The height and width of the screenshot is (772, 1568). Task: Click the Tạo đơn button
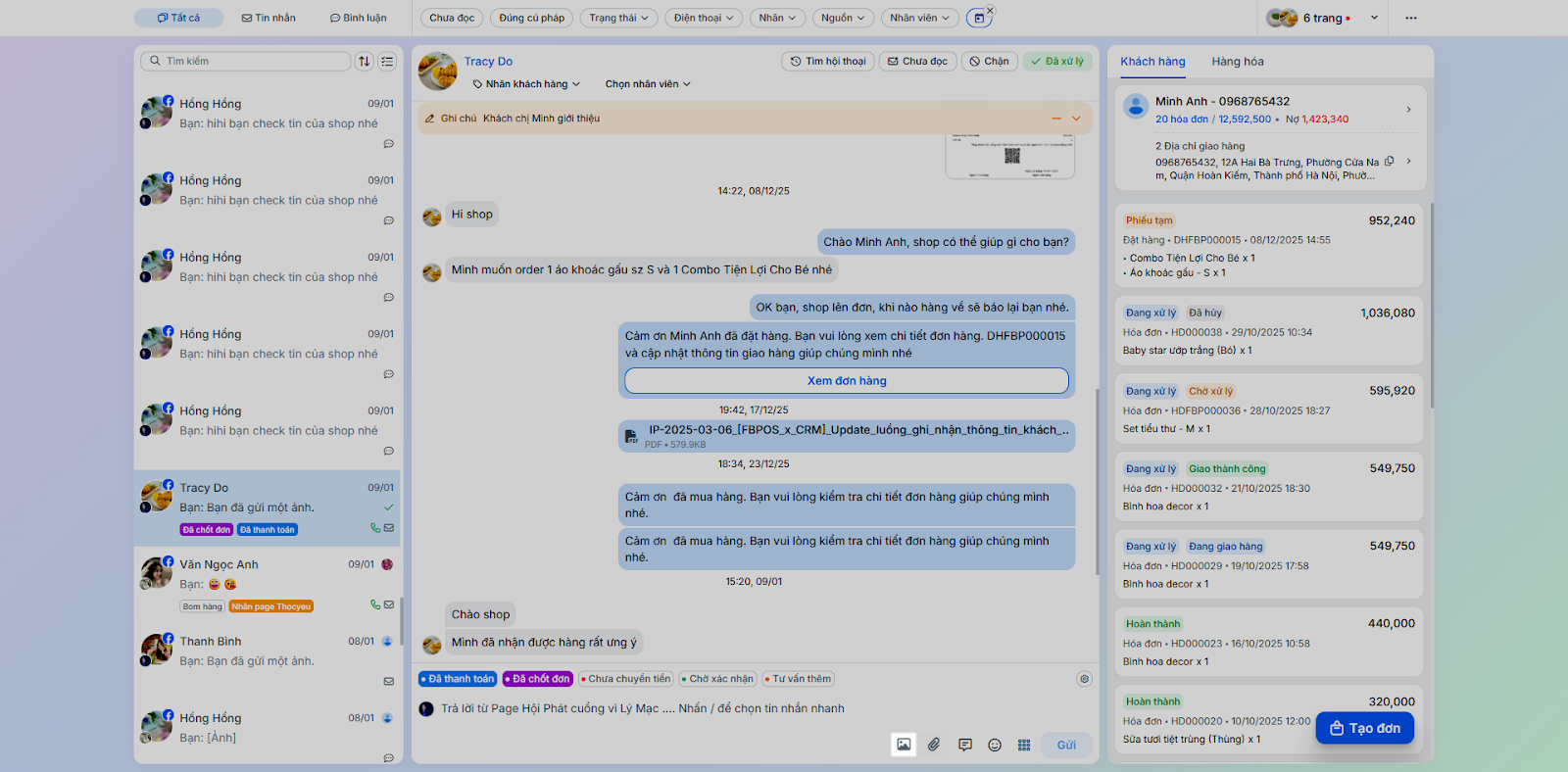click(1364, 728)
